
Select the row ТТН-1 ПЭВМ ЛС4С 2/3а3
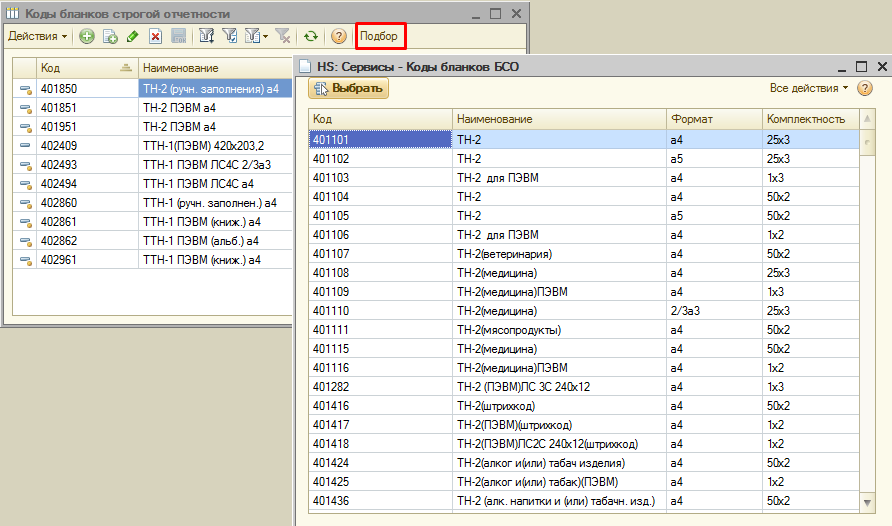click(152, 165)
